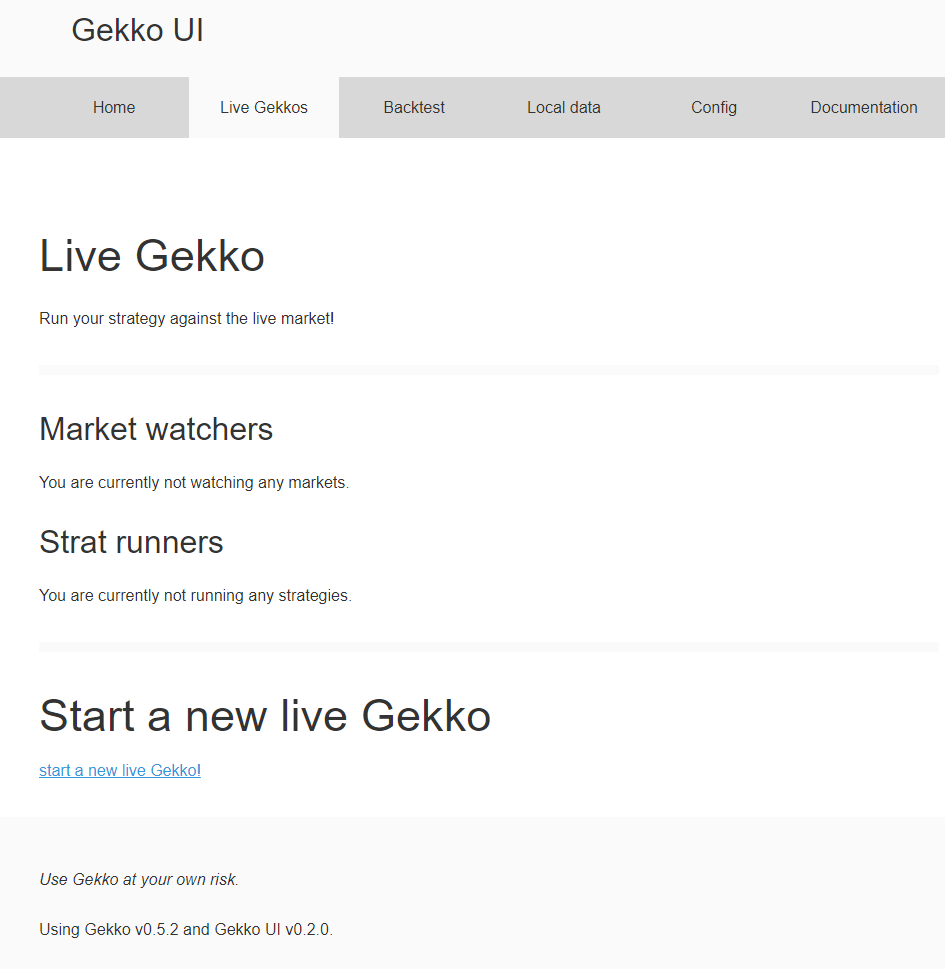Screen dimensions: 945x969
Task: Go to the Local data tab
Action: tap(564, 108)
